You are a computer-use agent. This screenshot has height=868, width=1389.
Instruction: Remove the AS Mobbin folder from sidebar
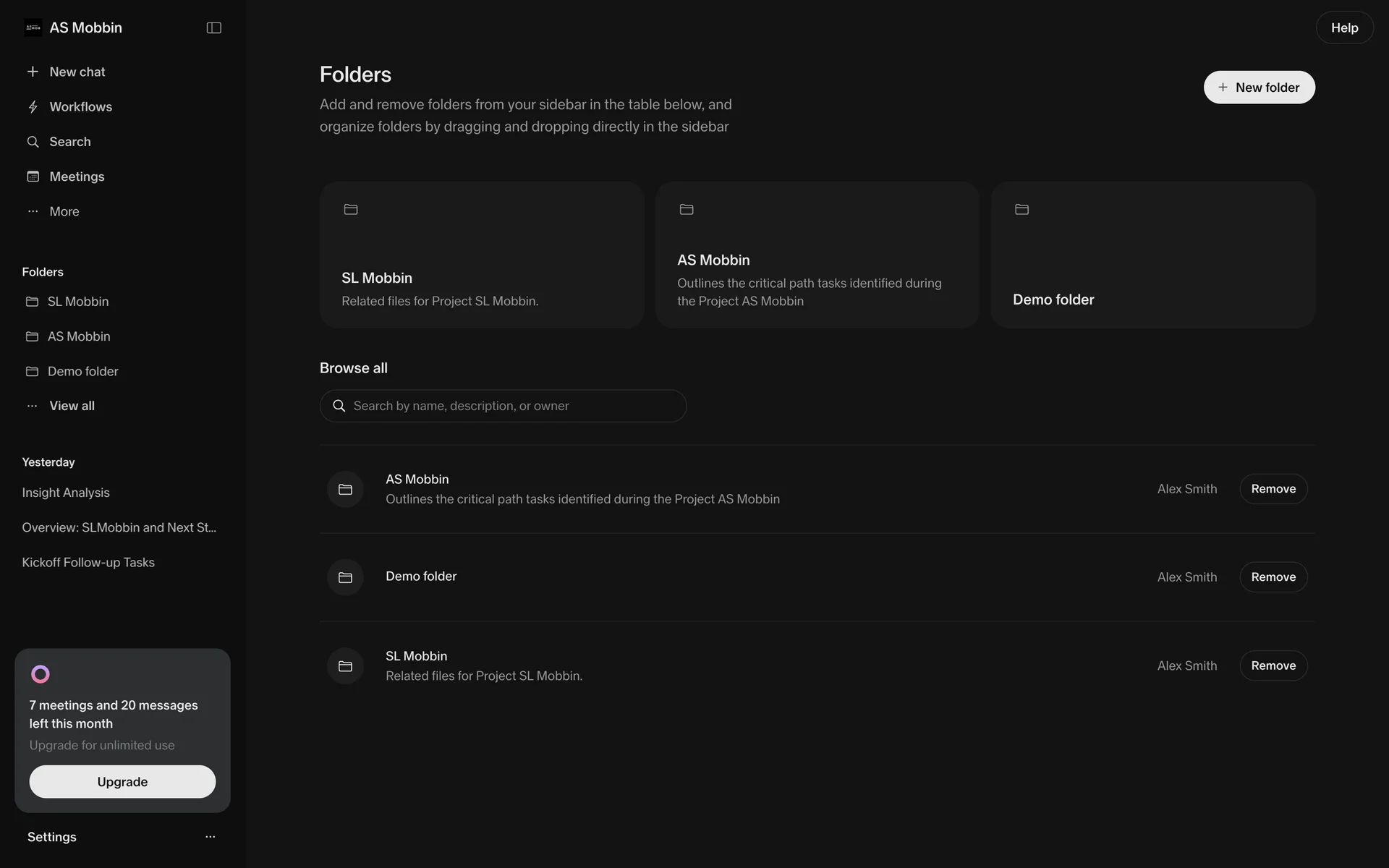click(x=1273, y=489)
